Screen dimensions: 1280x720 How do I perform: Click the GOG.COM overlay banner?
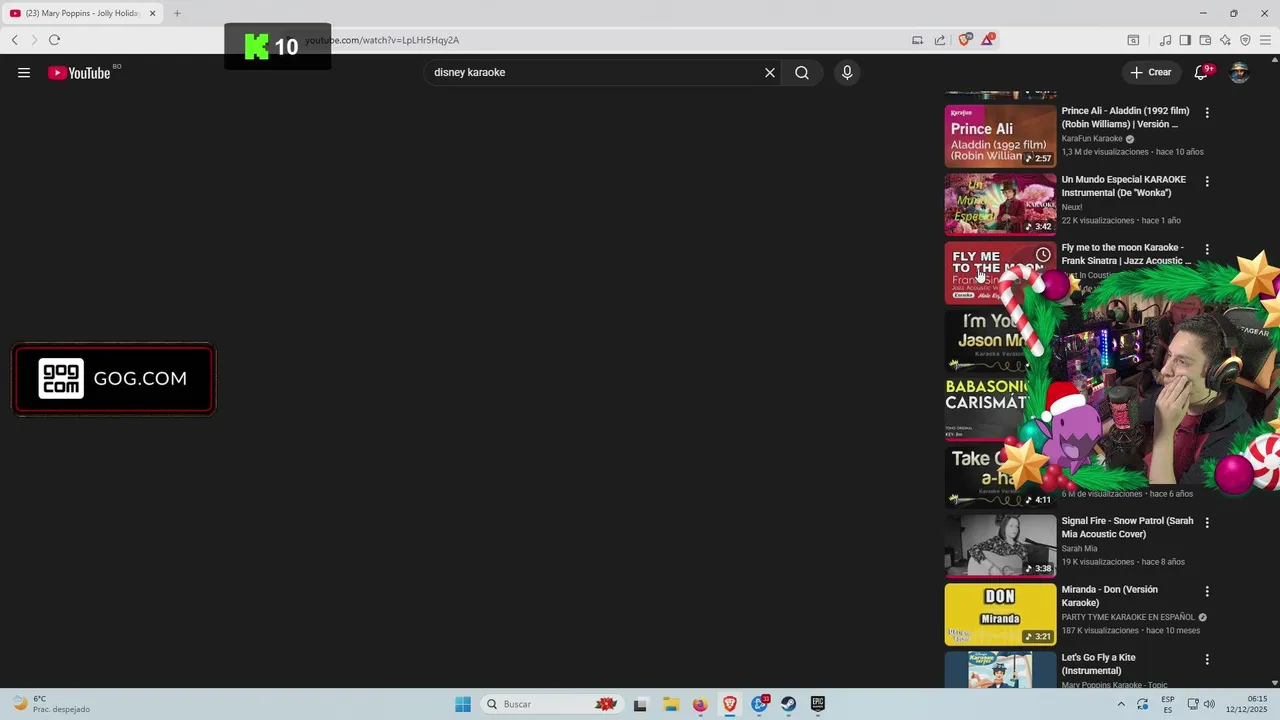click(113, 379)
